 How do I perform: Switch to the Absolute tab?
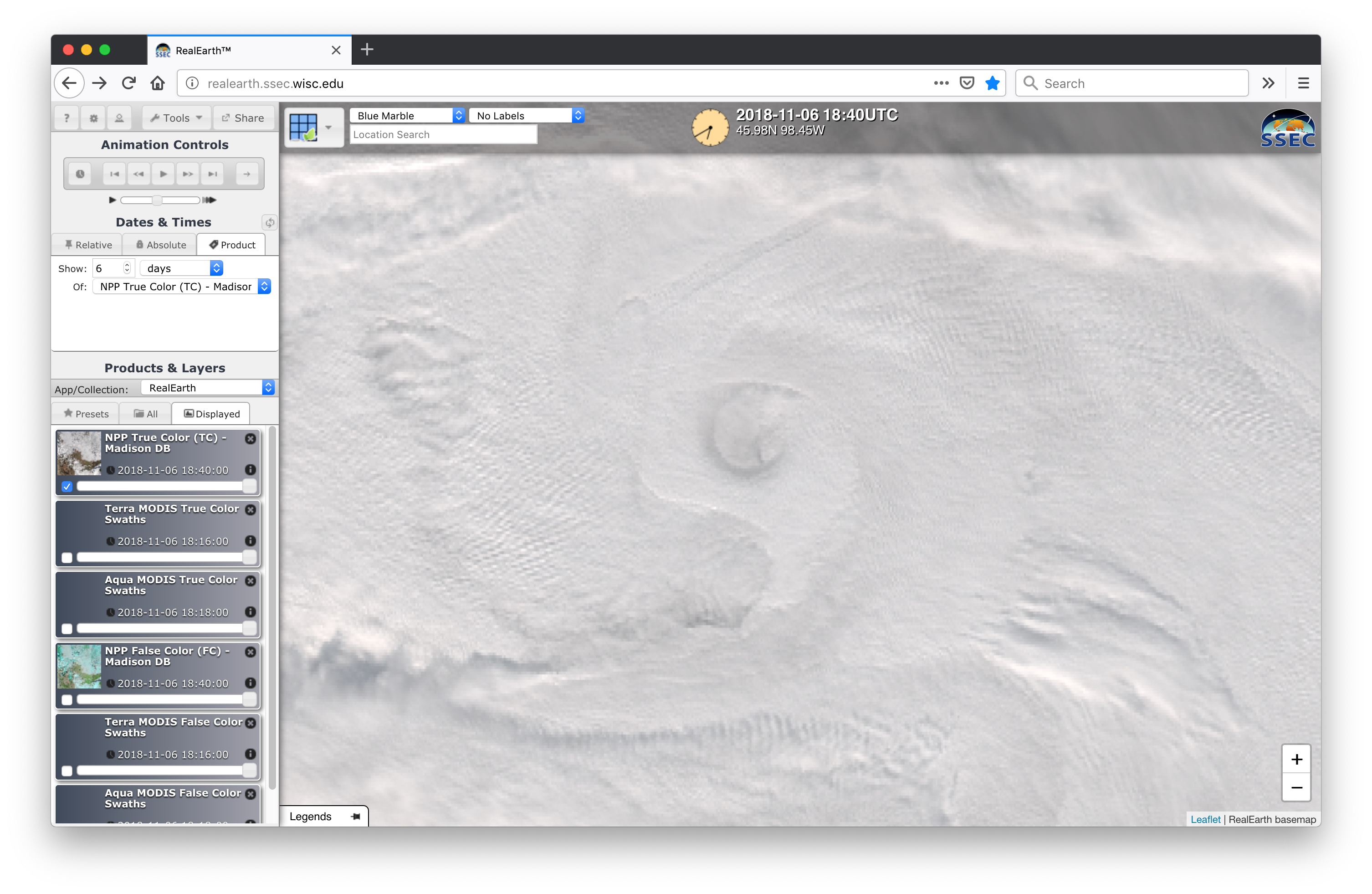click(x=160, y=245)
